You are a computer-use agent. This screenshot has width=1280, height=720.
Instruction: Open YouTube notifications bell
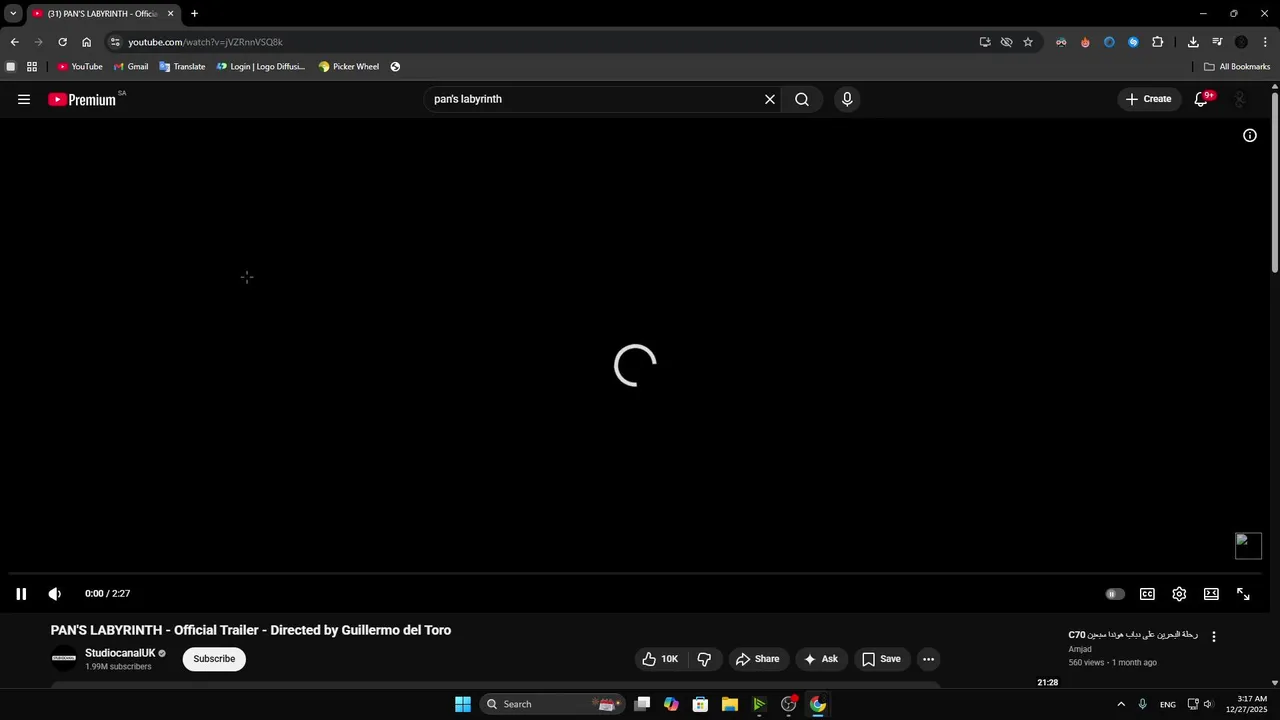click(x=1202, y=99)
